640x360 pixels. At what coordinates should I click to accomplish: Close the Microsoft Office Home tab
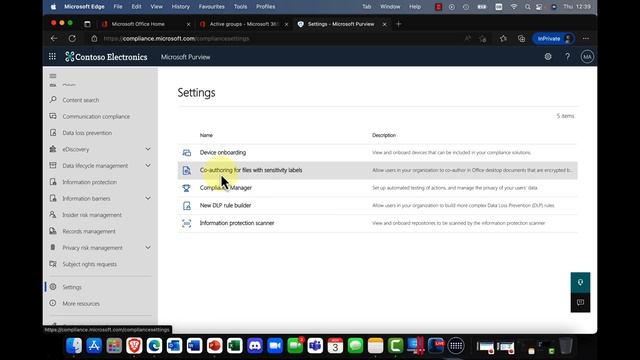188,24
